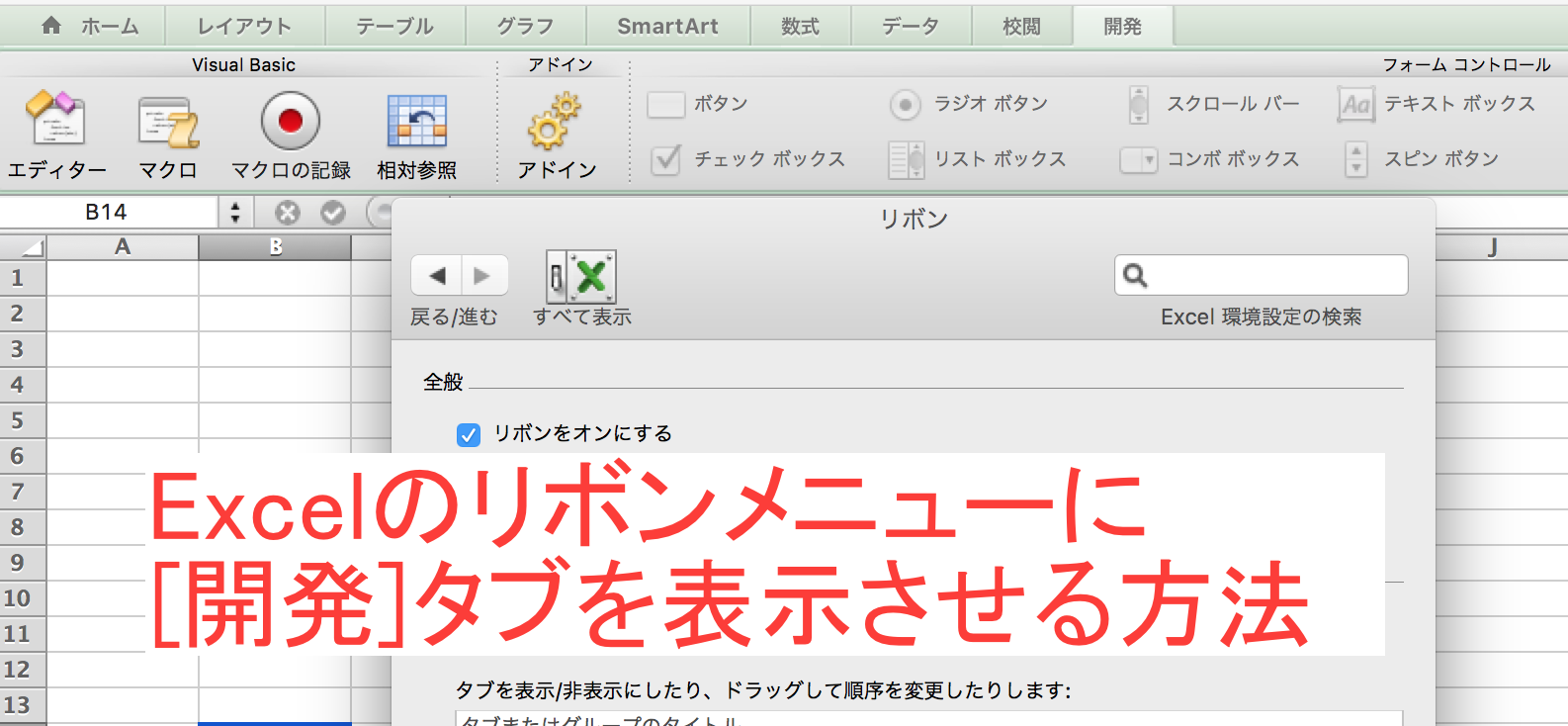Insert a ボタン form control

point(698,104)
